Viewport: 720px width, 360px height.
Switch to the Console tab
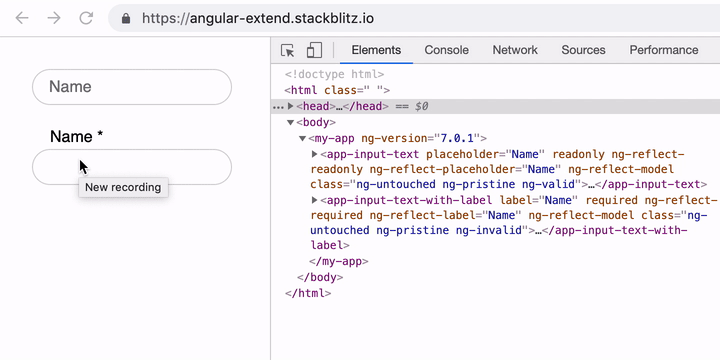(446, 50)
